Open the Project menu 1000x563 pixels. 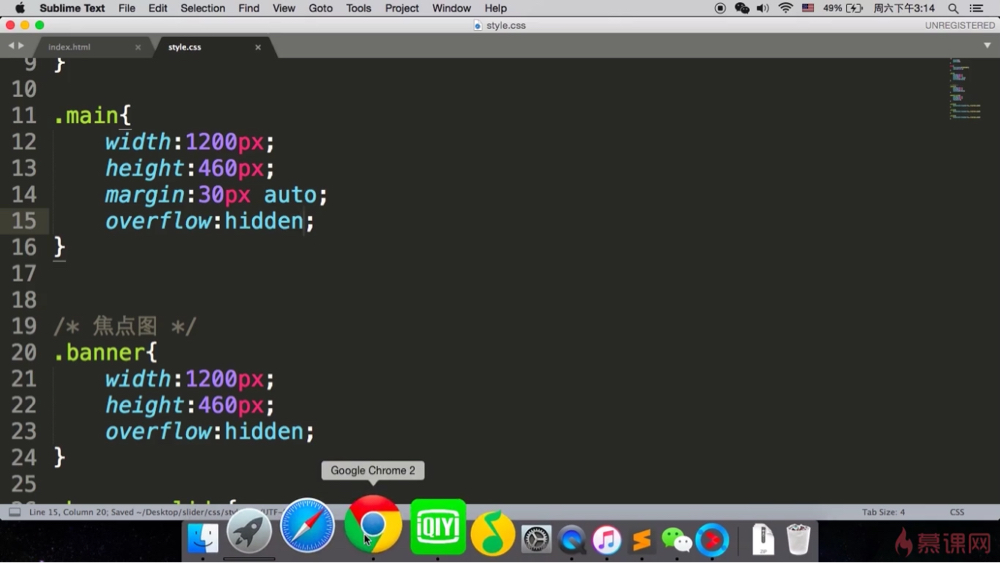(x=402, y=8)
